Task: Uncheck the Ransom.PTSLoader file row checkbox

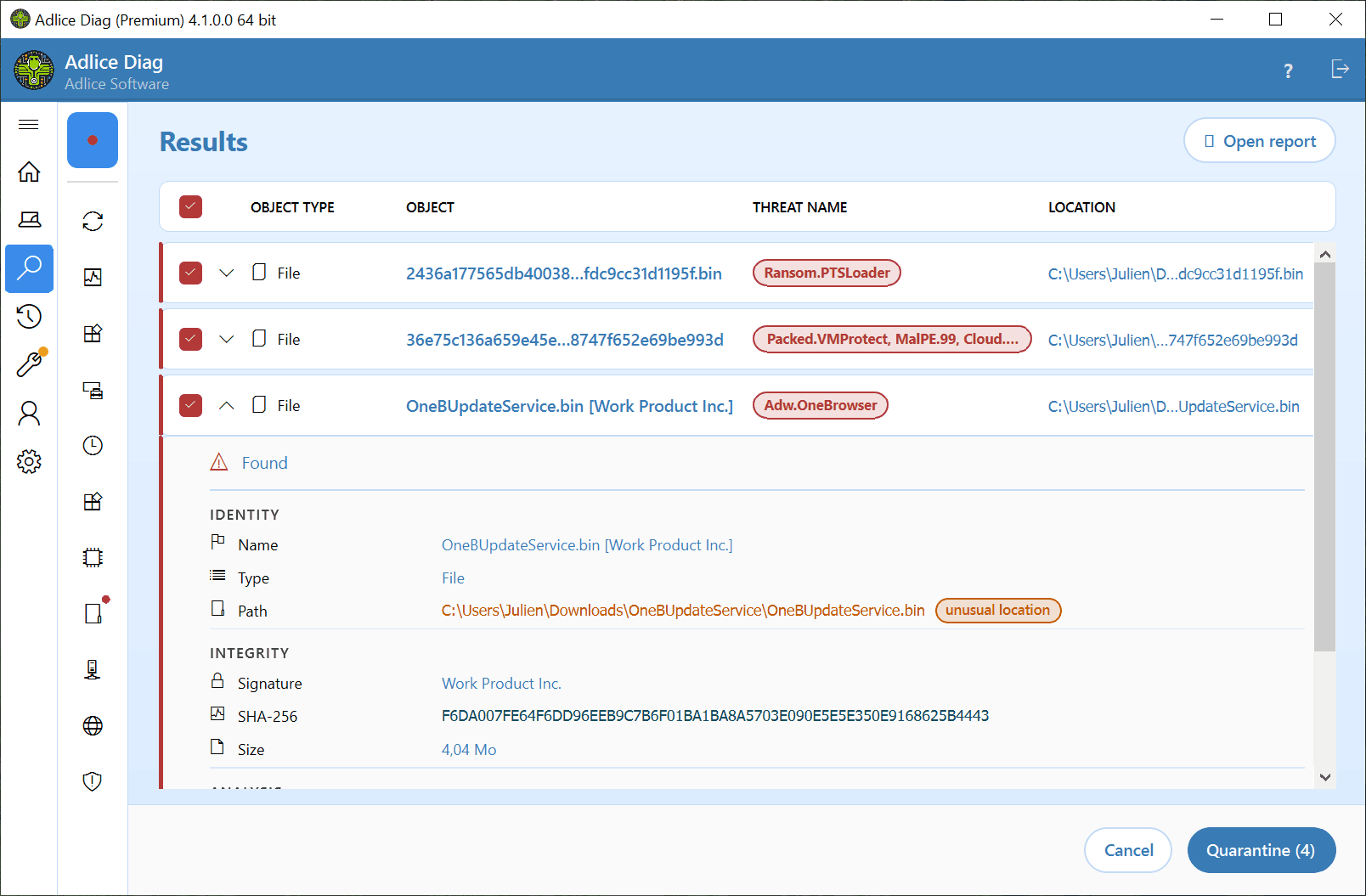Action: [x=190, y=273]
